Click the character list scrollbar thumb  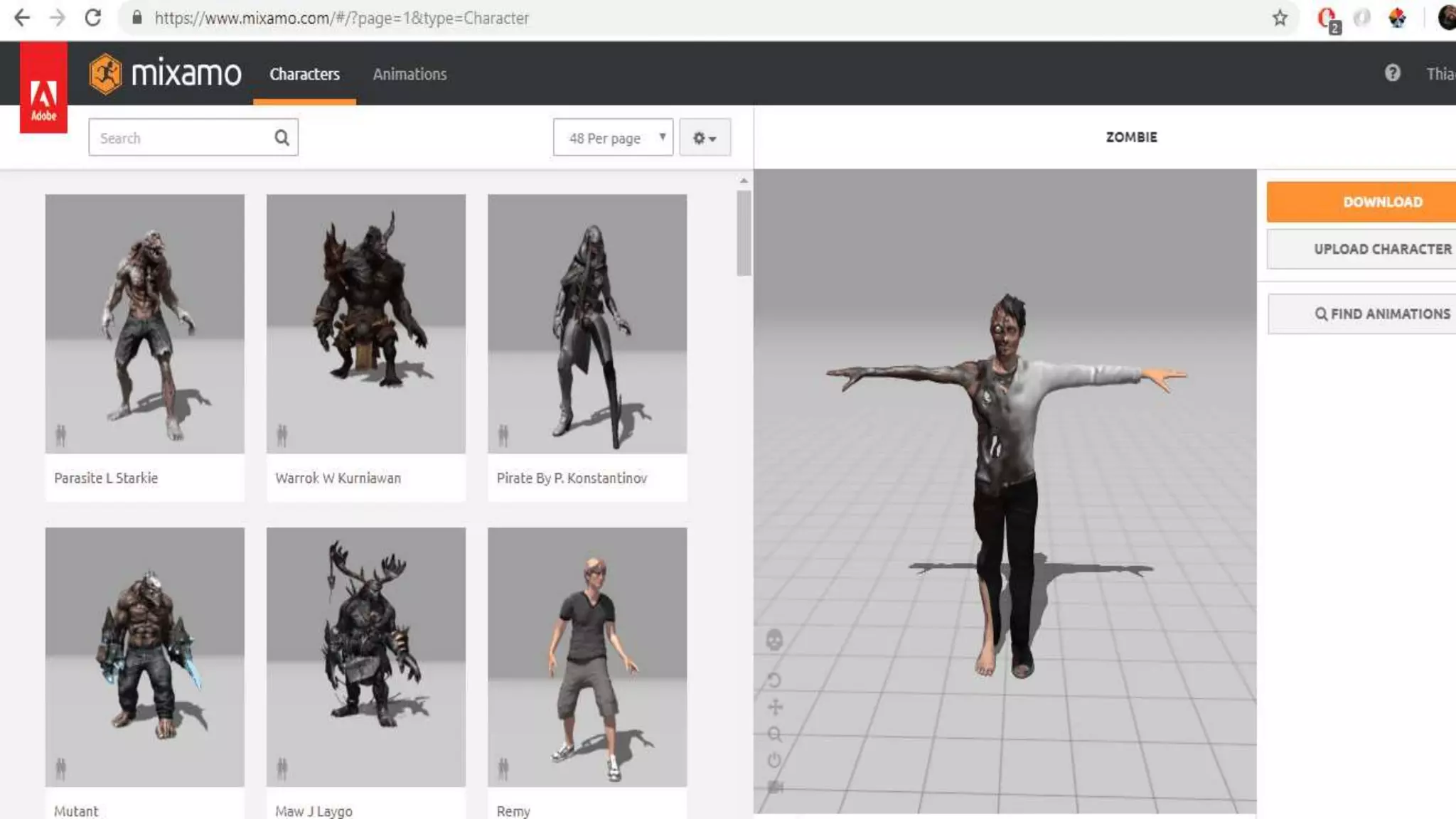[744, 232]
